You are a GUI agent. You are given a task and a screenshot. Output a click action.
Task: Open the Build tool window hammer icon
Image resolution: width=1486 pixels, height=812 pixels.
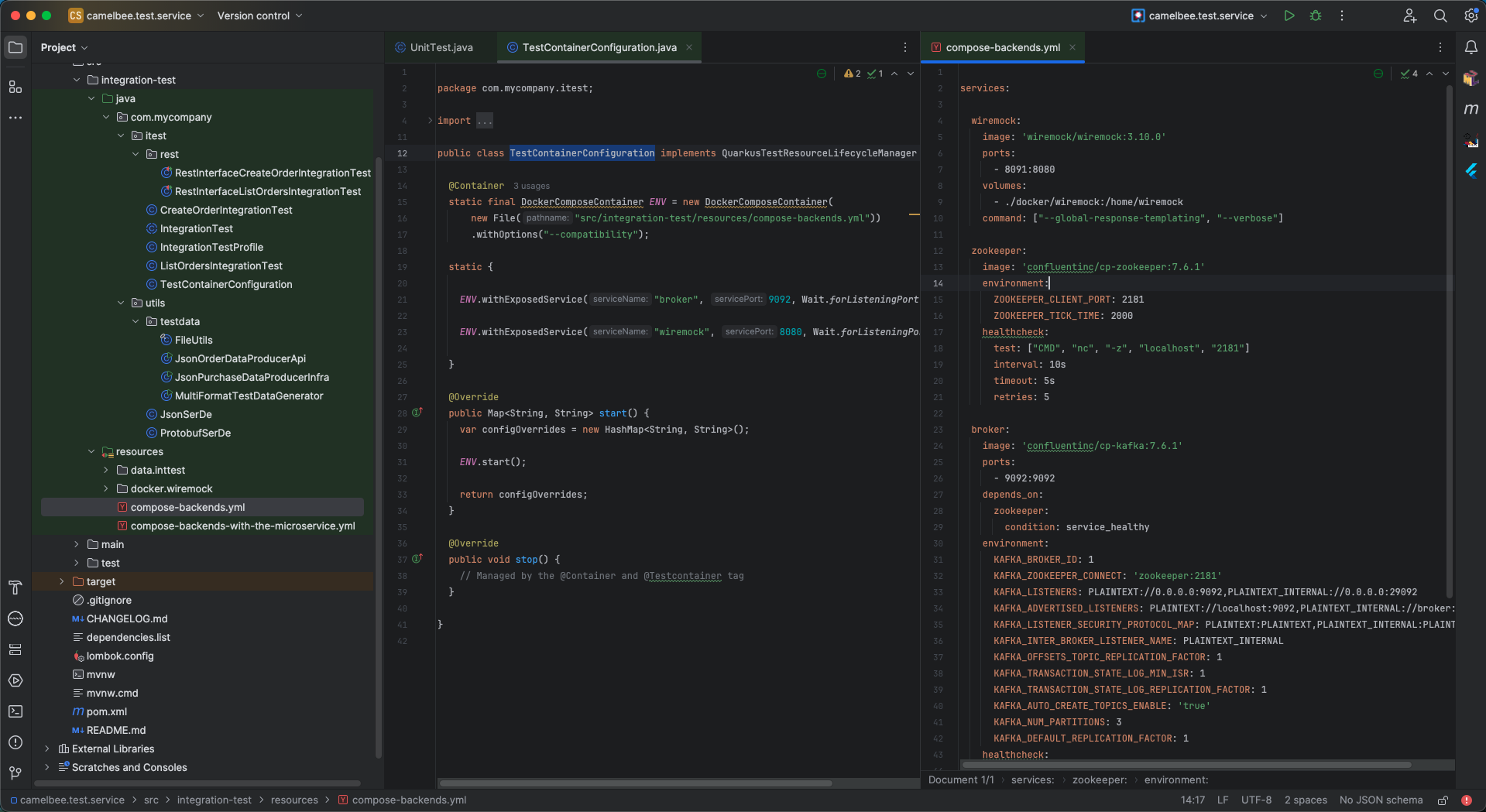coord(15,588)
